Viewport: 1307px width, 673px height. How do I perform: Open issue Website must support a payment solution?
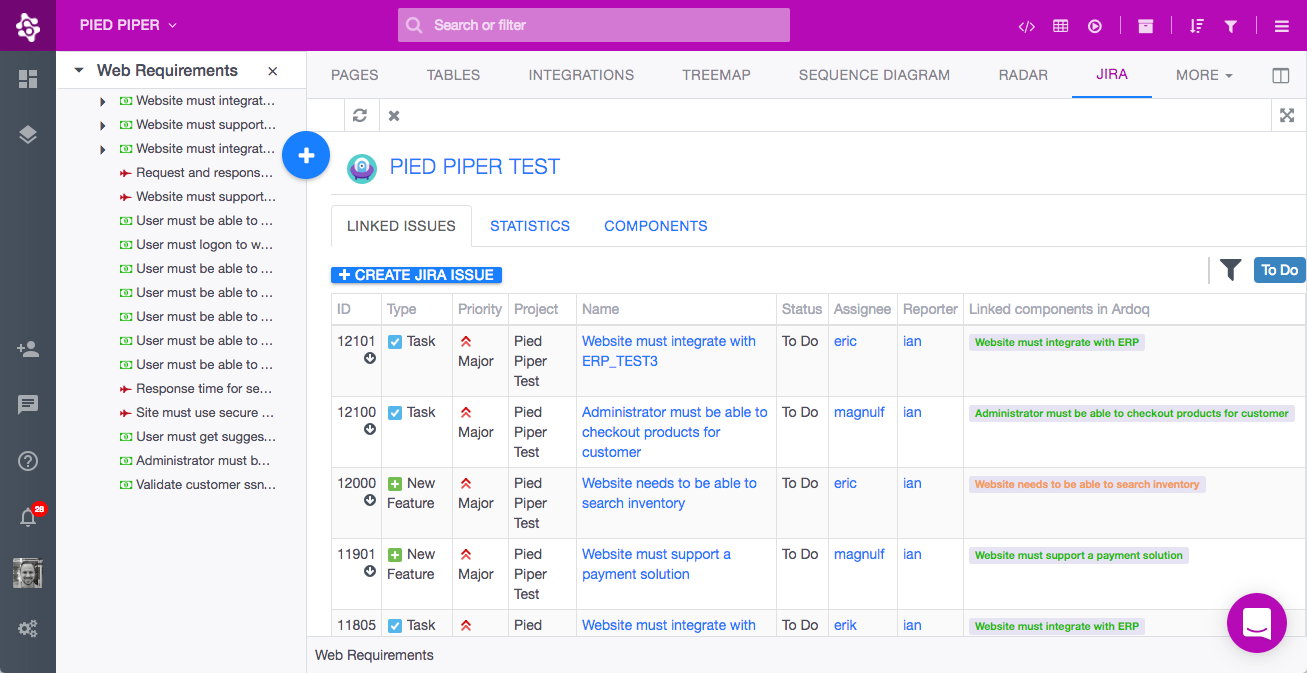click(656, 564)
